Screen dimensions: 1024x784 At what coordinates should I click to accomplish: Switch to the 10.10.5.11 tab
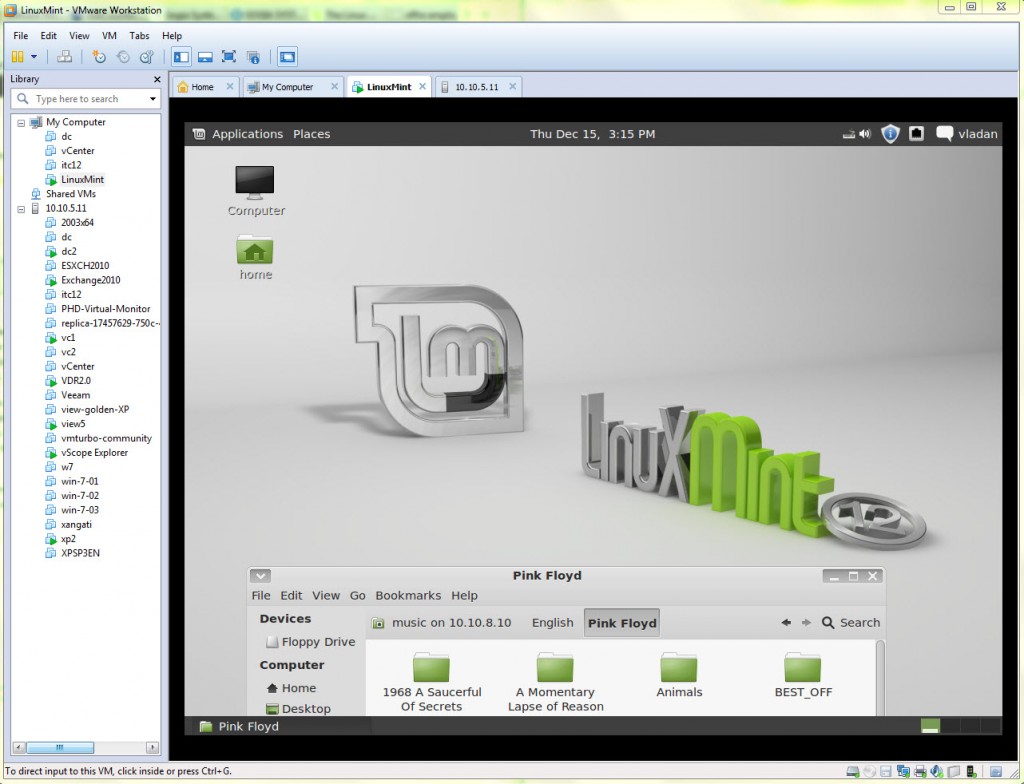click(476, 87)
